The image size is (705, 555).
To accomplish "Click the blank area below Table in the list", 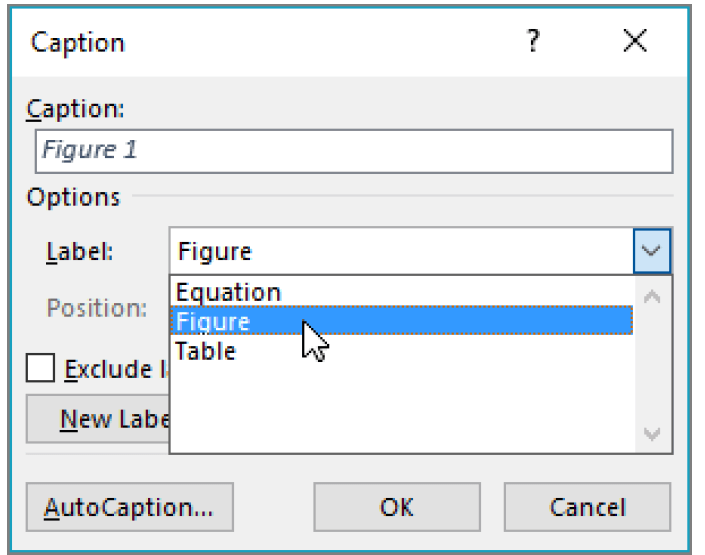I will [x=402, y=408].
